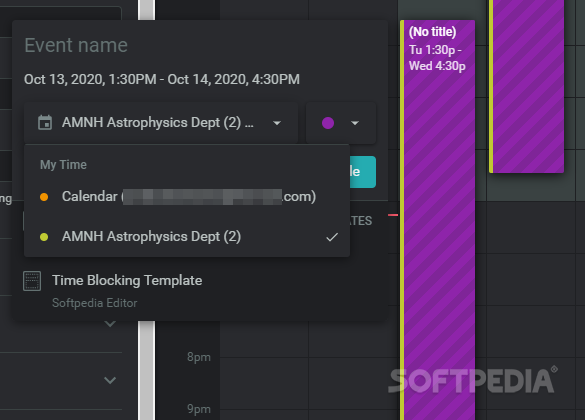Open the AMNH Astrophysics Dept calendar dropdown
The image size is (585, 420).
[x=161, y=123]
